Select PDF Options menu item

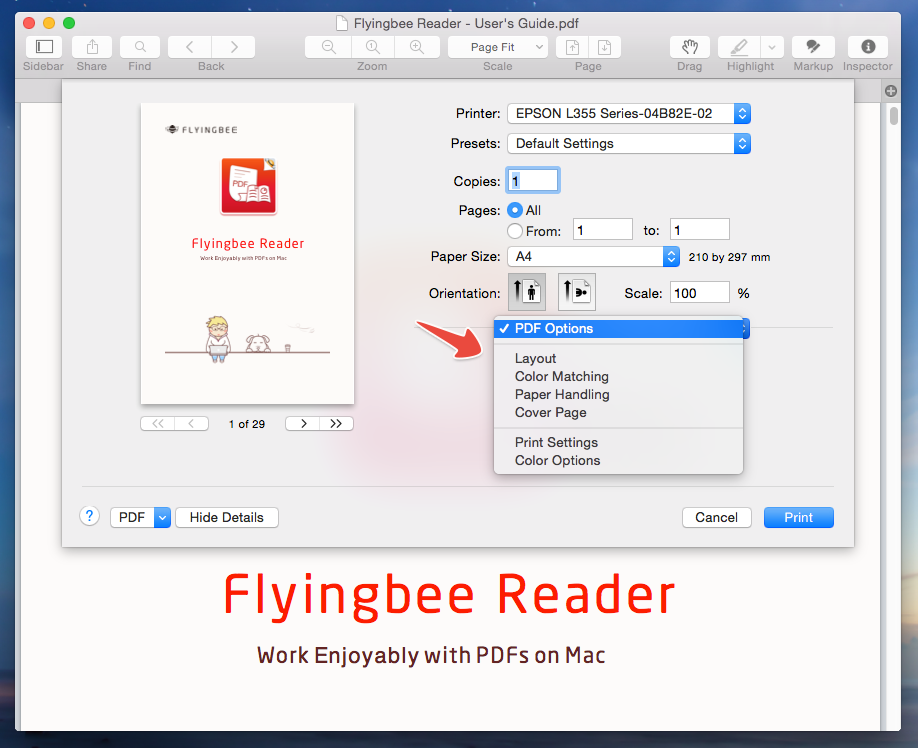618,328
